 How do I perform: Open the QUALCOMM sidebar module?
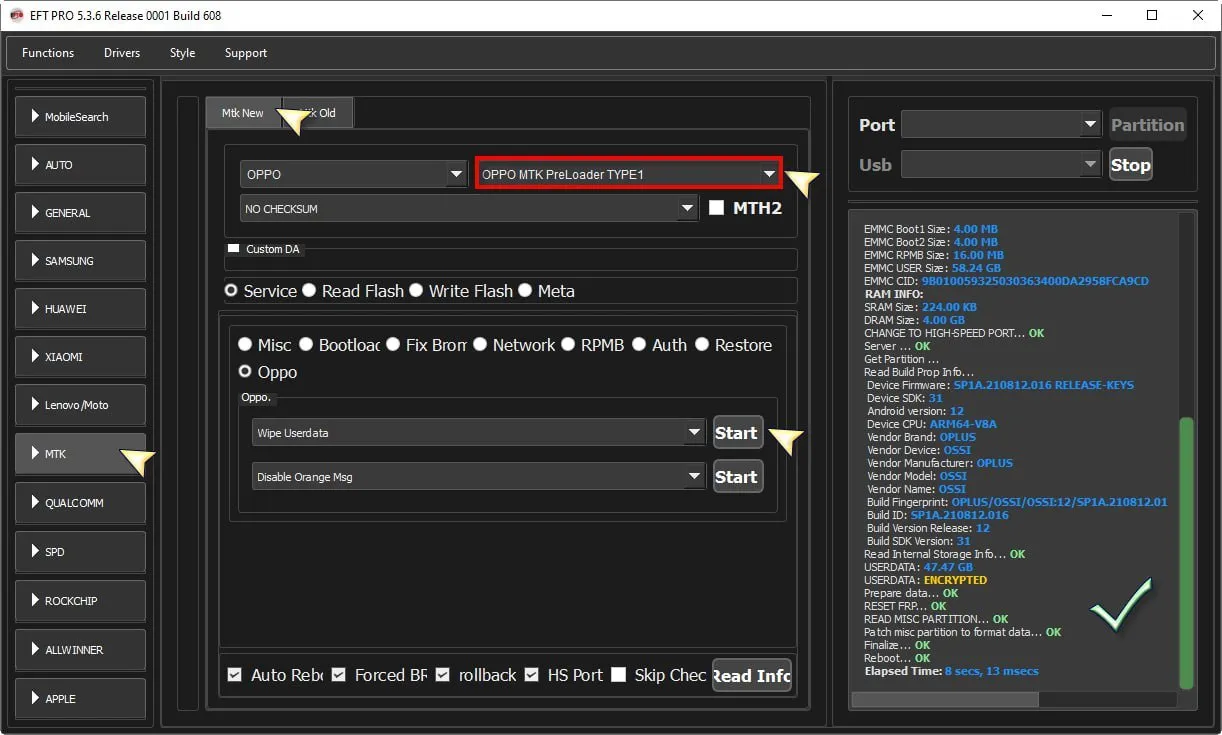tap(80, 503)
